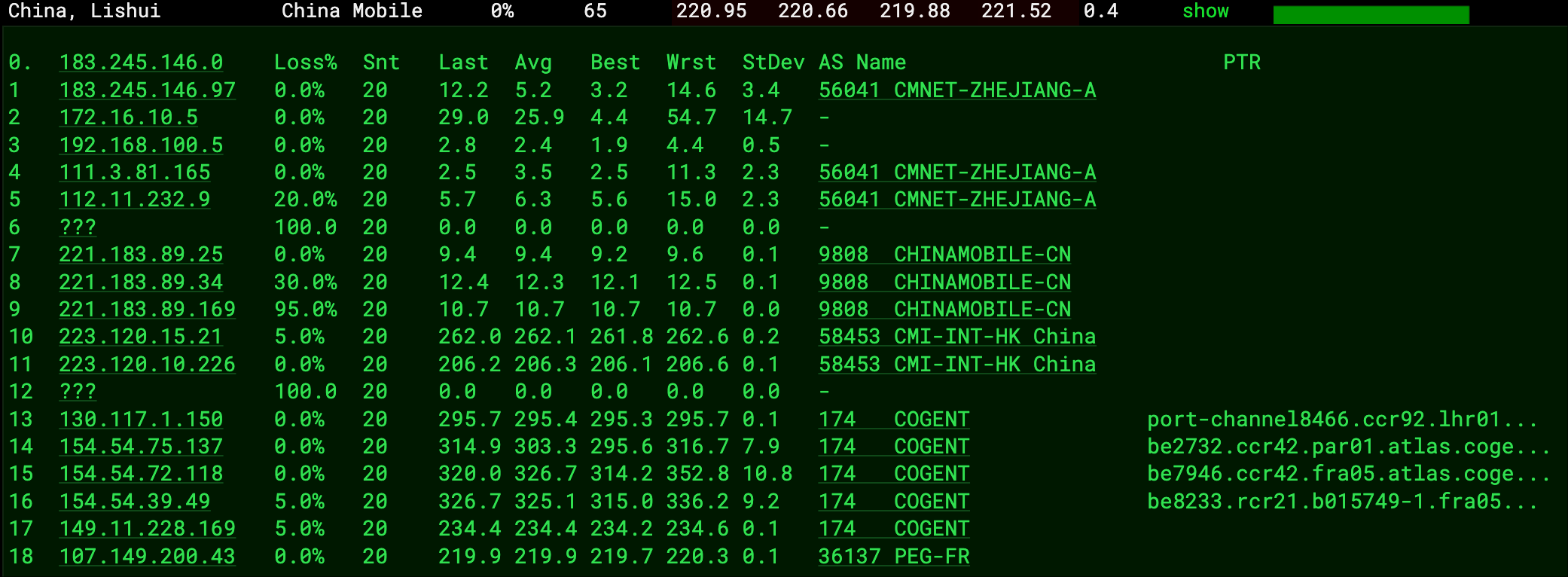Click the Snt column header
This screenshot has width=1568, height=577.
(x=381, y=63)
